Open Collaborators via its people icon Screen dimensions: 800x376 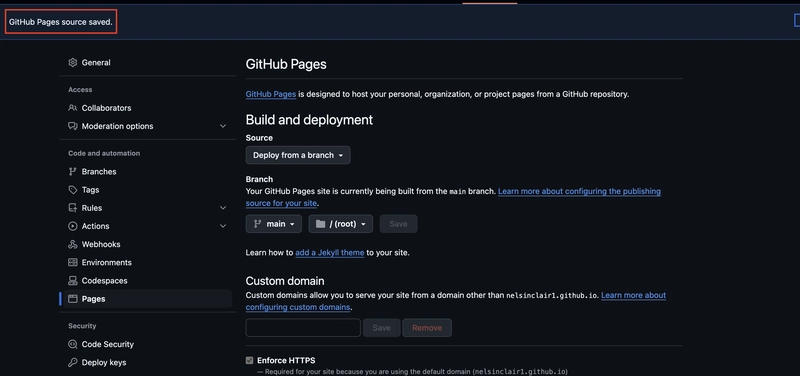tap(72, 108)
